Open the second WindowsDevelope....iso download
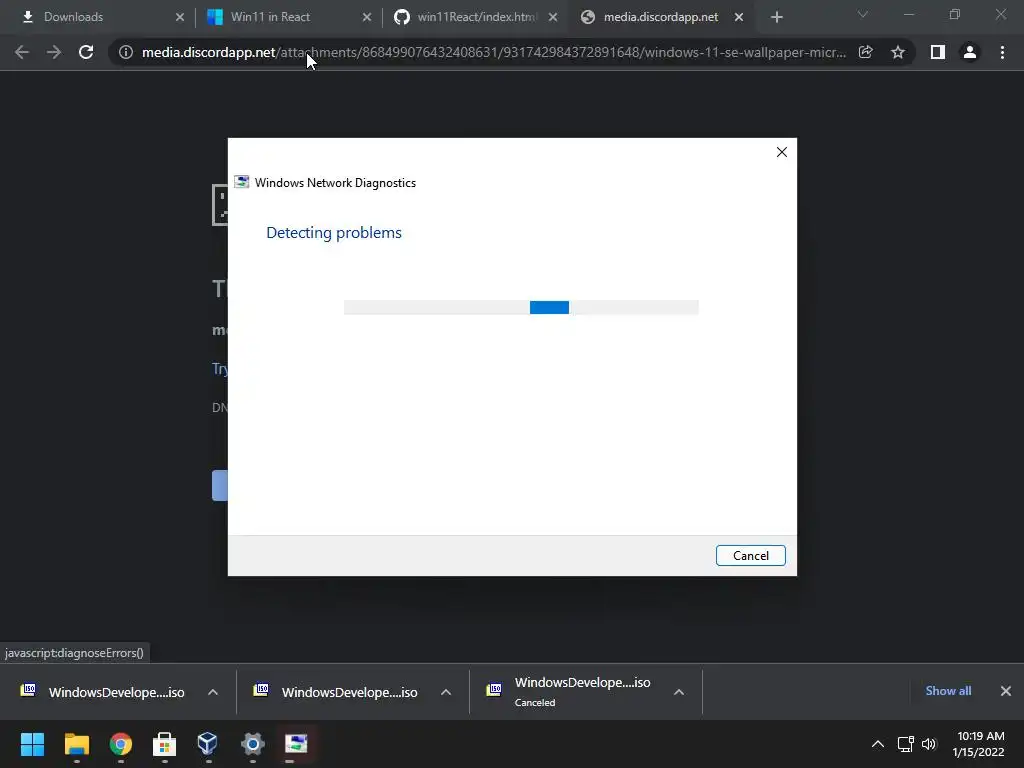This screenshot has height=768, width=1024. [x=349, y=692]
